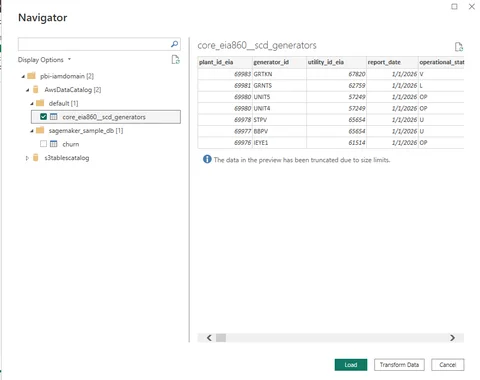Screen dimensions: 480x380
Task: Click the 61514 utility id cell
Action: coord(336,143)
